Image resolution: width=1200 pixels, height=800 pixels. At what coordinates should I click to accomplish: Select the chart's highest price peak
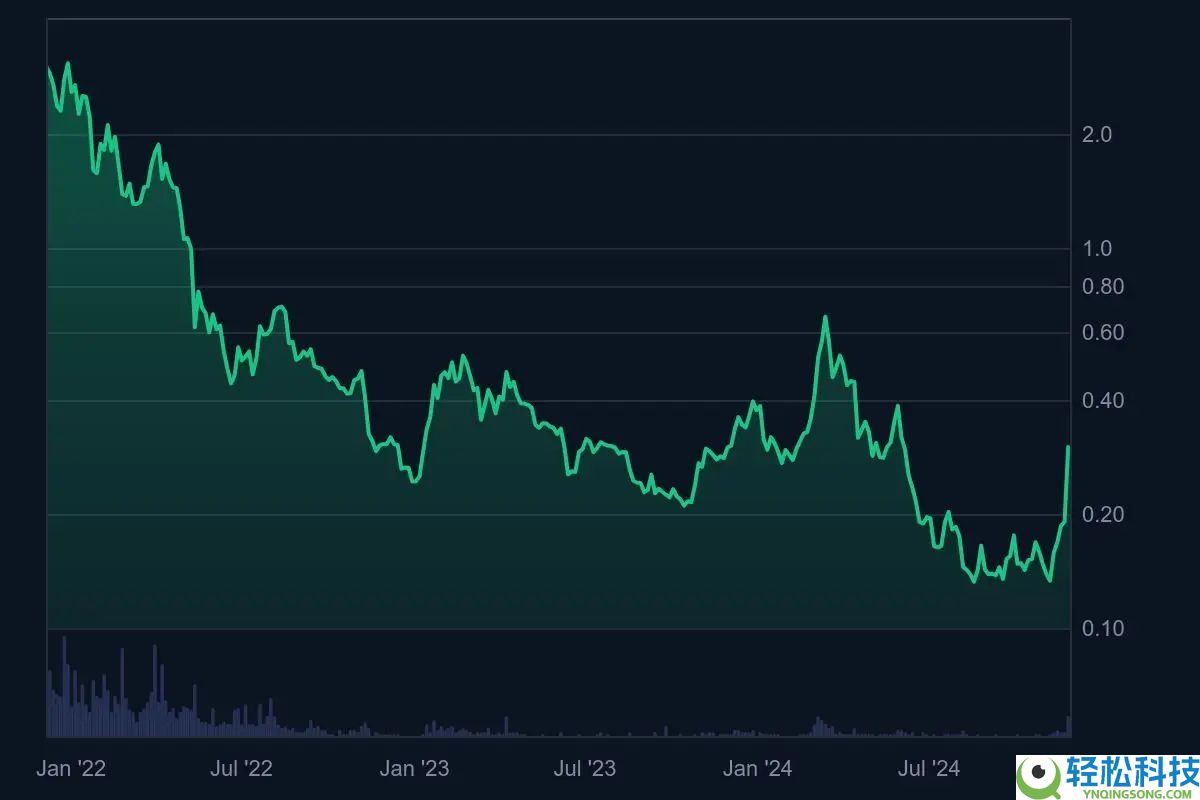tap(67, 62)
